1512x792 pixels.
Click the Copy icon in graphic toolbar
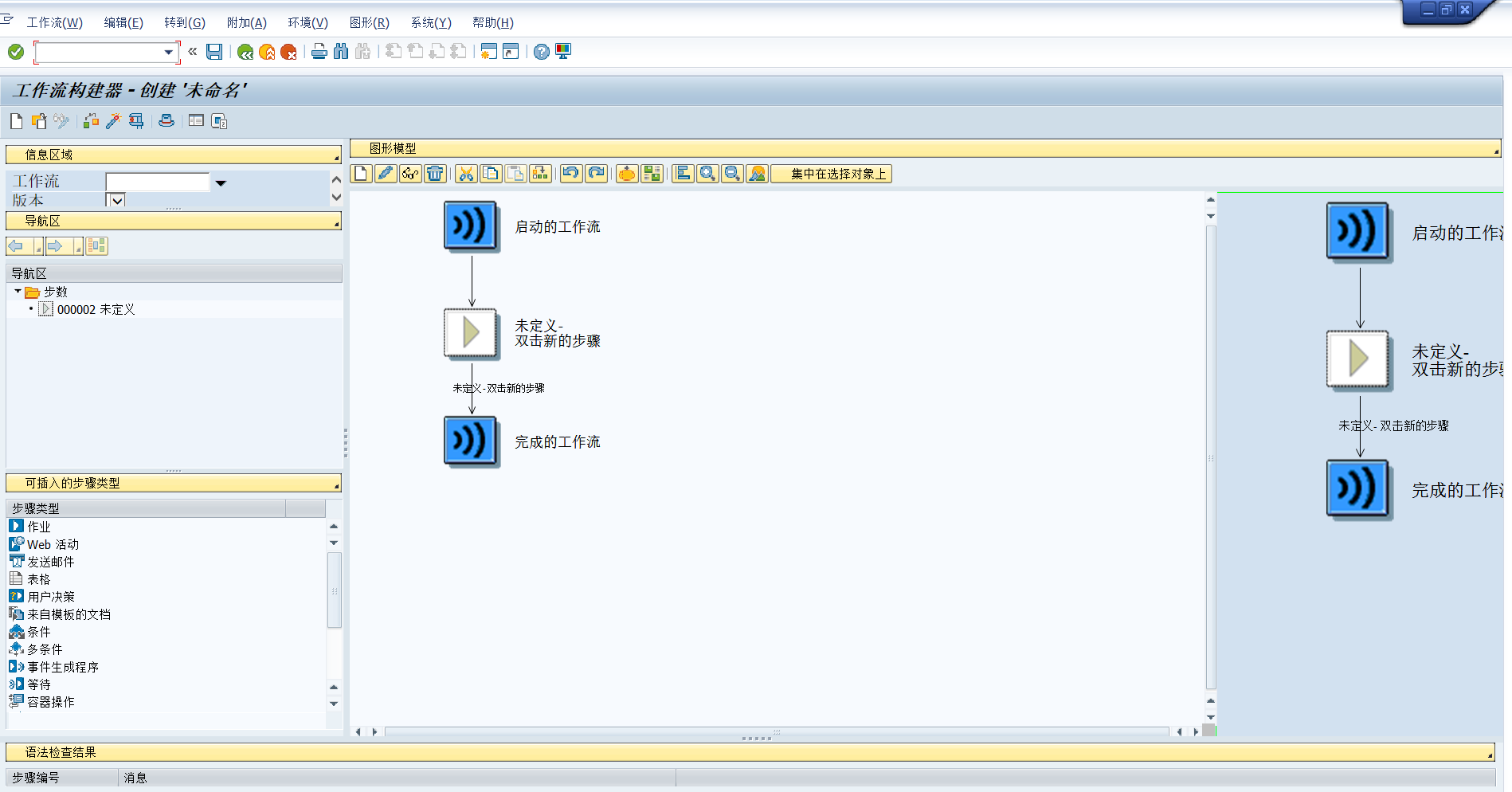tap(492, 174)
